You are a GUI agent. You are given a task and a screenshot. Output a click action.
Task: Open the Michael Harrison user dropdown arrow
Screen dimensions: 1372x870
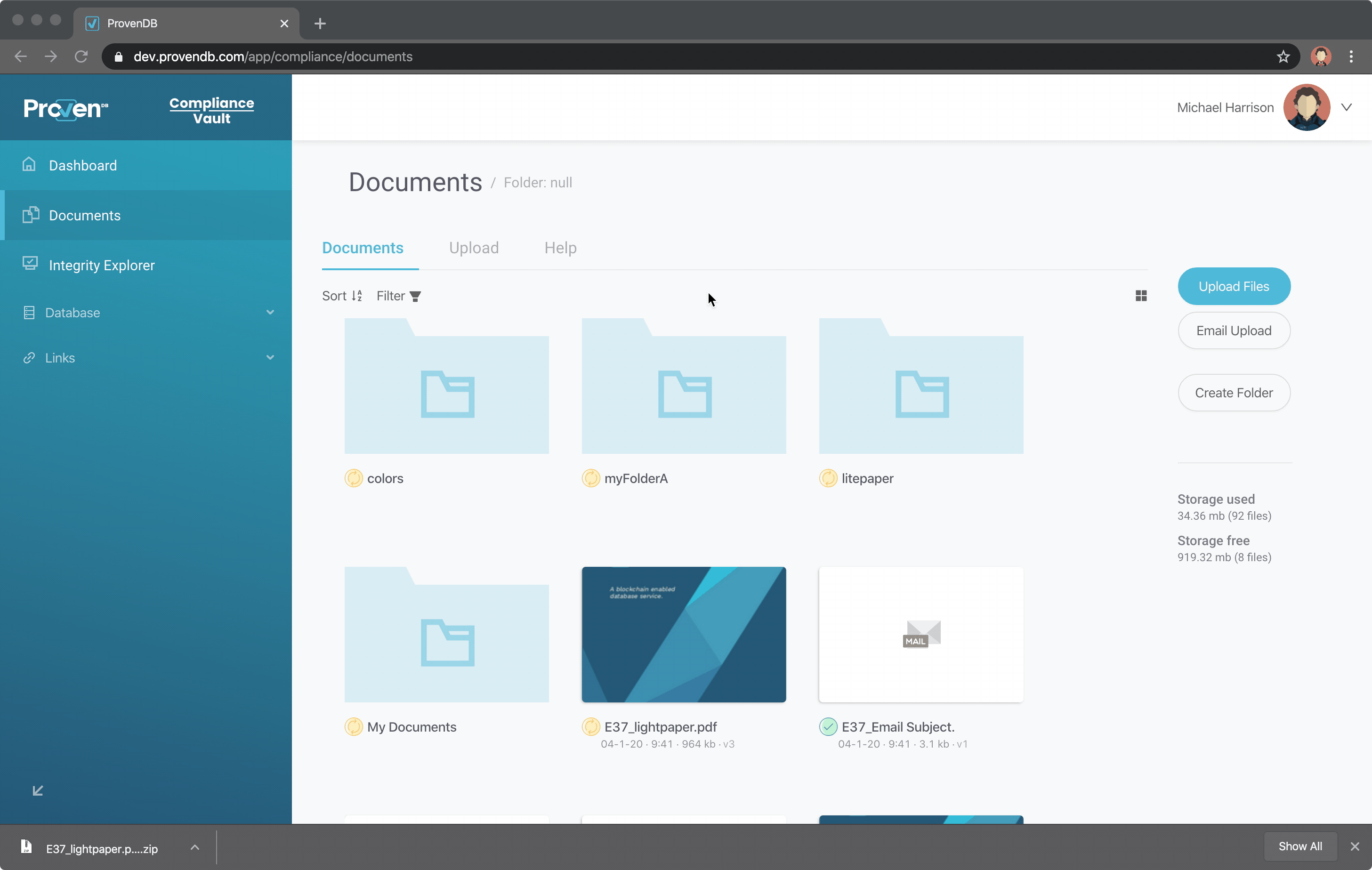1347,108
